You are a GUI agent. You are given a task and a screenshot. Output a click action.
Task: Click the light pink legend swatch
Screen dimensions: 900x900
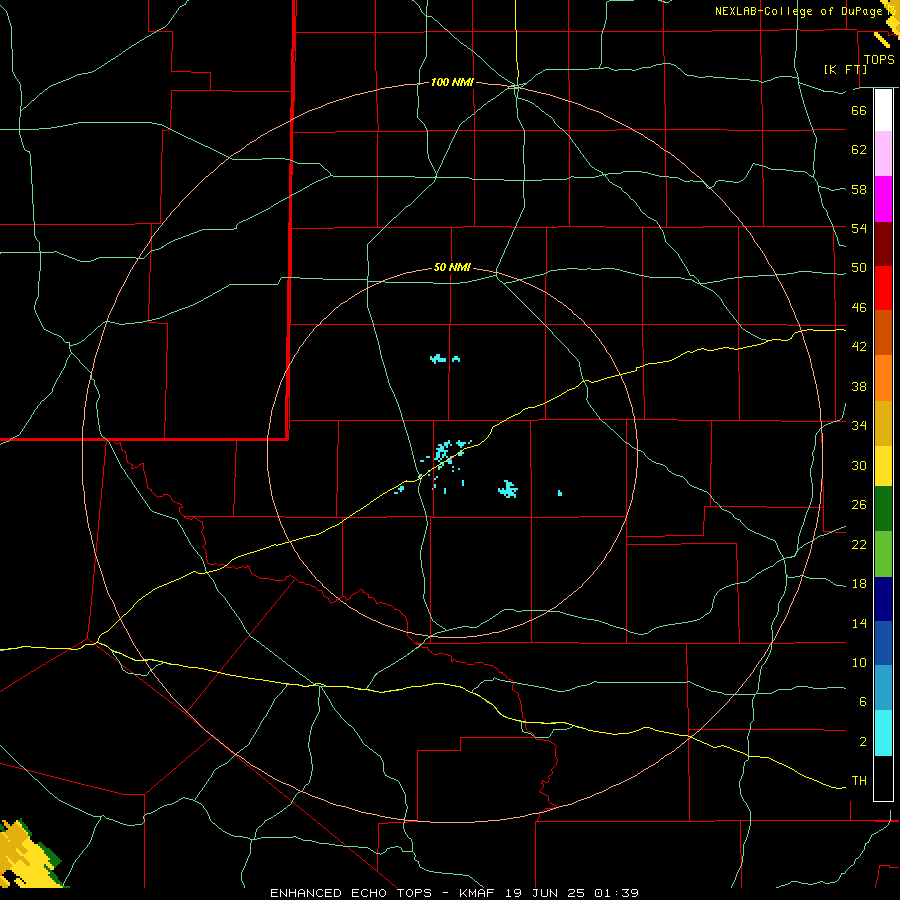pyautogui.click(x=883, y=153)
